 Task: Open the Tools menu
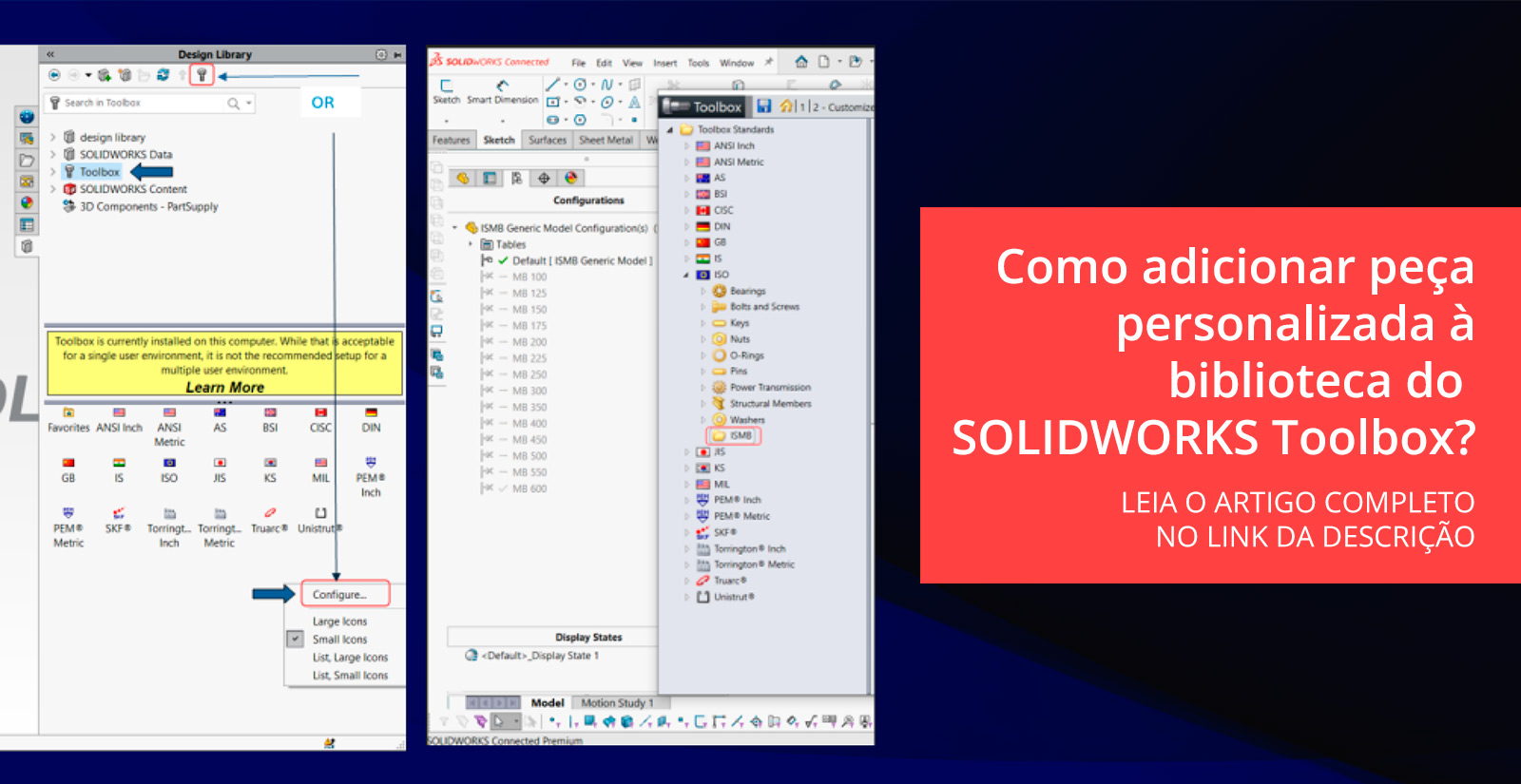tap(699, 64)
